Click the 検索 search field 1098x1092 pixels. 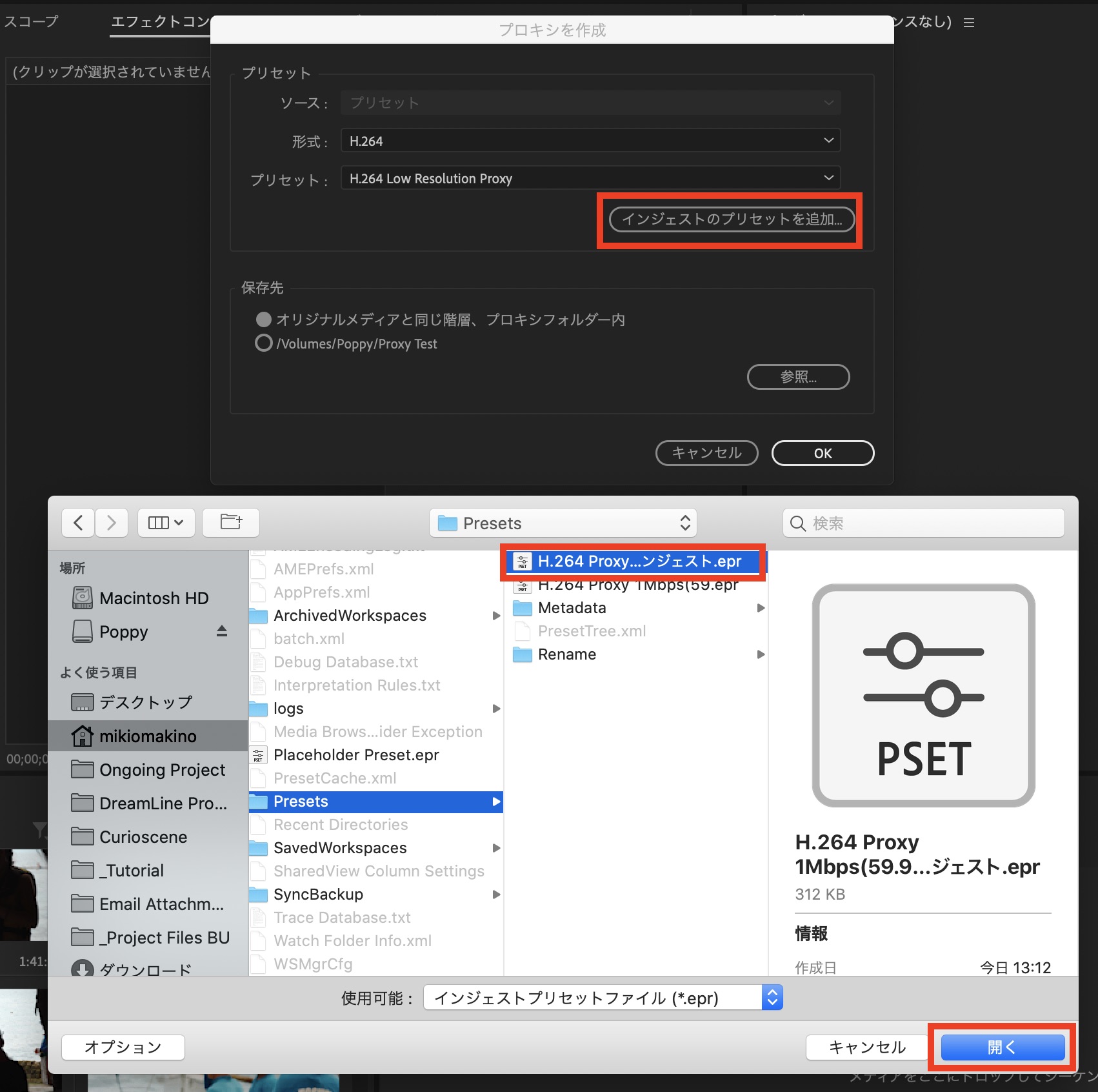[x=924, y=523]
